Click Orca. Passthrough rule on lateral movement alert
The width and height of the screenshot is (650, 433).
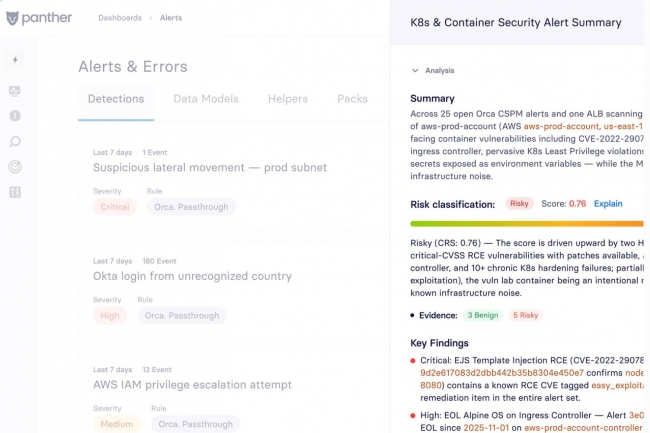(x=191, y=207)
